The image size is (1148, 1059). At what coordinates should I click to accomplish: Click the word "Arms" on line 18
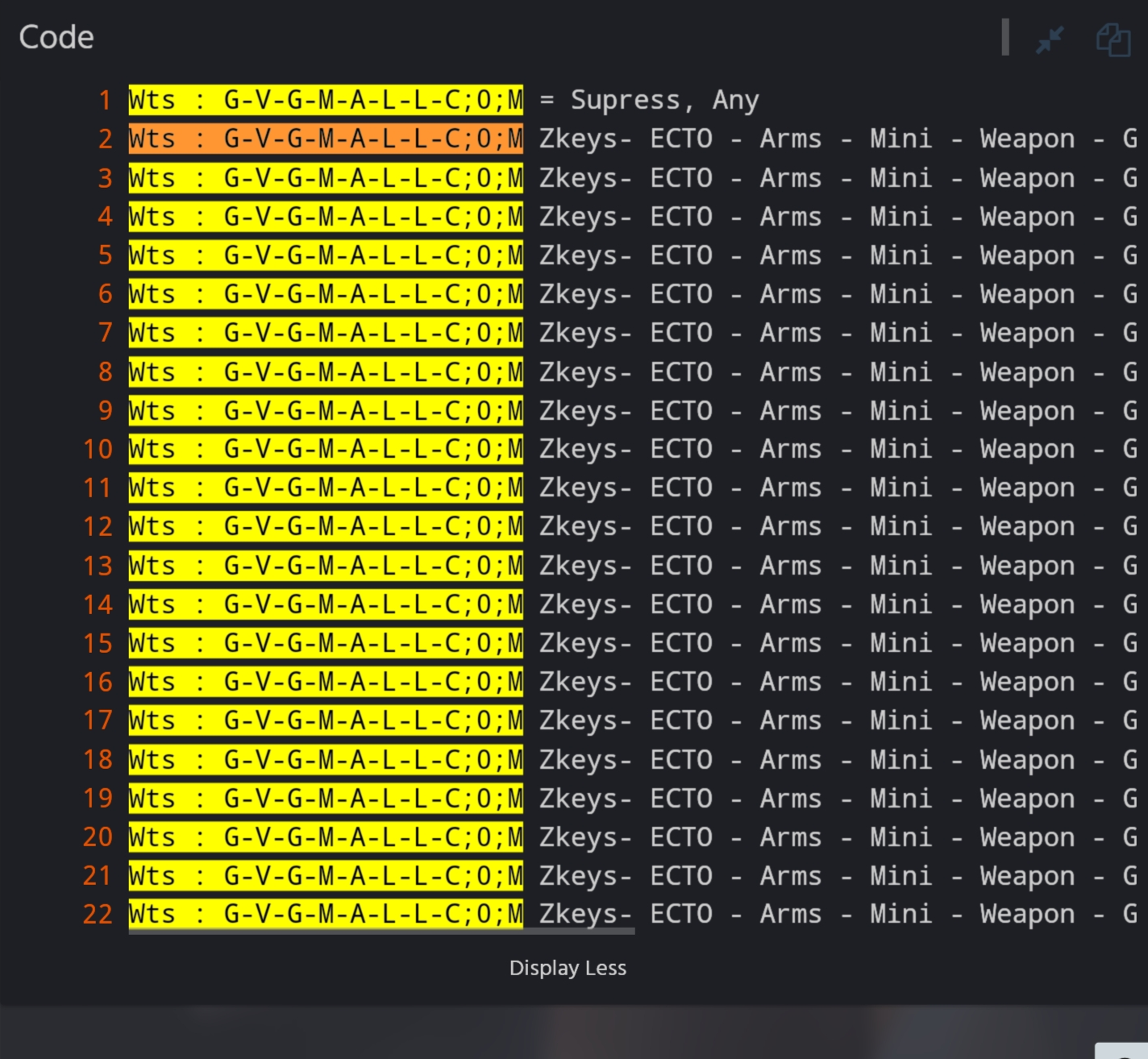[x=790, y=760]
